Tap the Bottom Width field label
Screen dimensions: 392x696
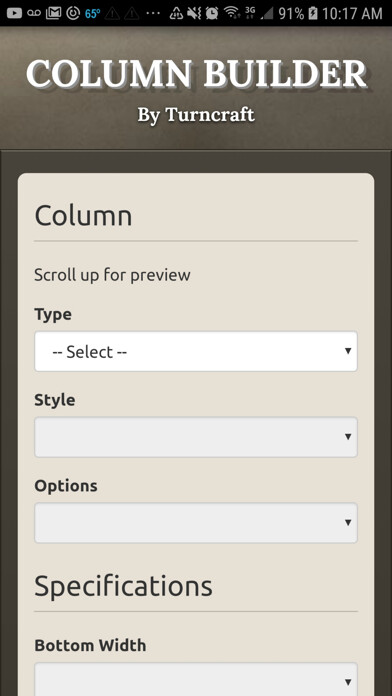(90, 645)
